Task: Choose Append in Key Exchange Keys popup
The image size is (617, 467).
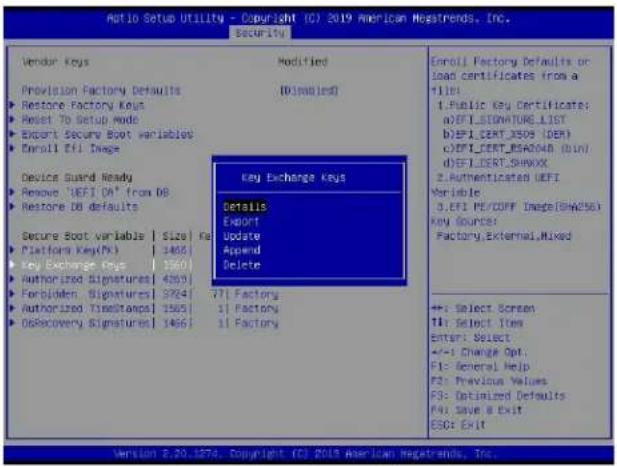Action: pos(242,250)
